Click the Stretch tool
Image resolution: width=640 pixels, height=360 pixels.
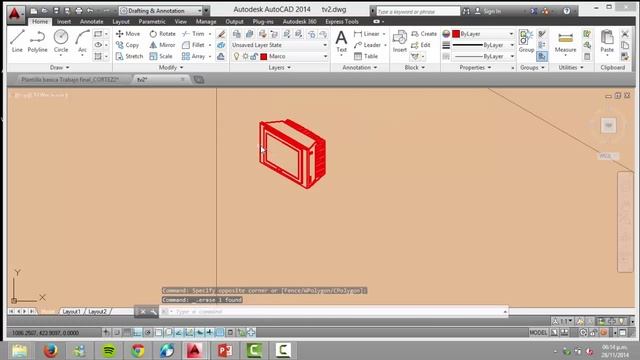point(129,56)
